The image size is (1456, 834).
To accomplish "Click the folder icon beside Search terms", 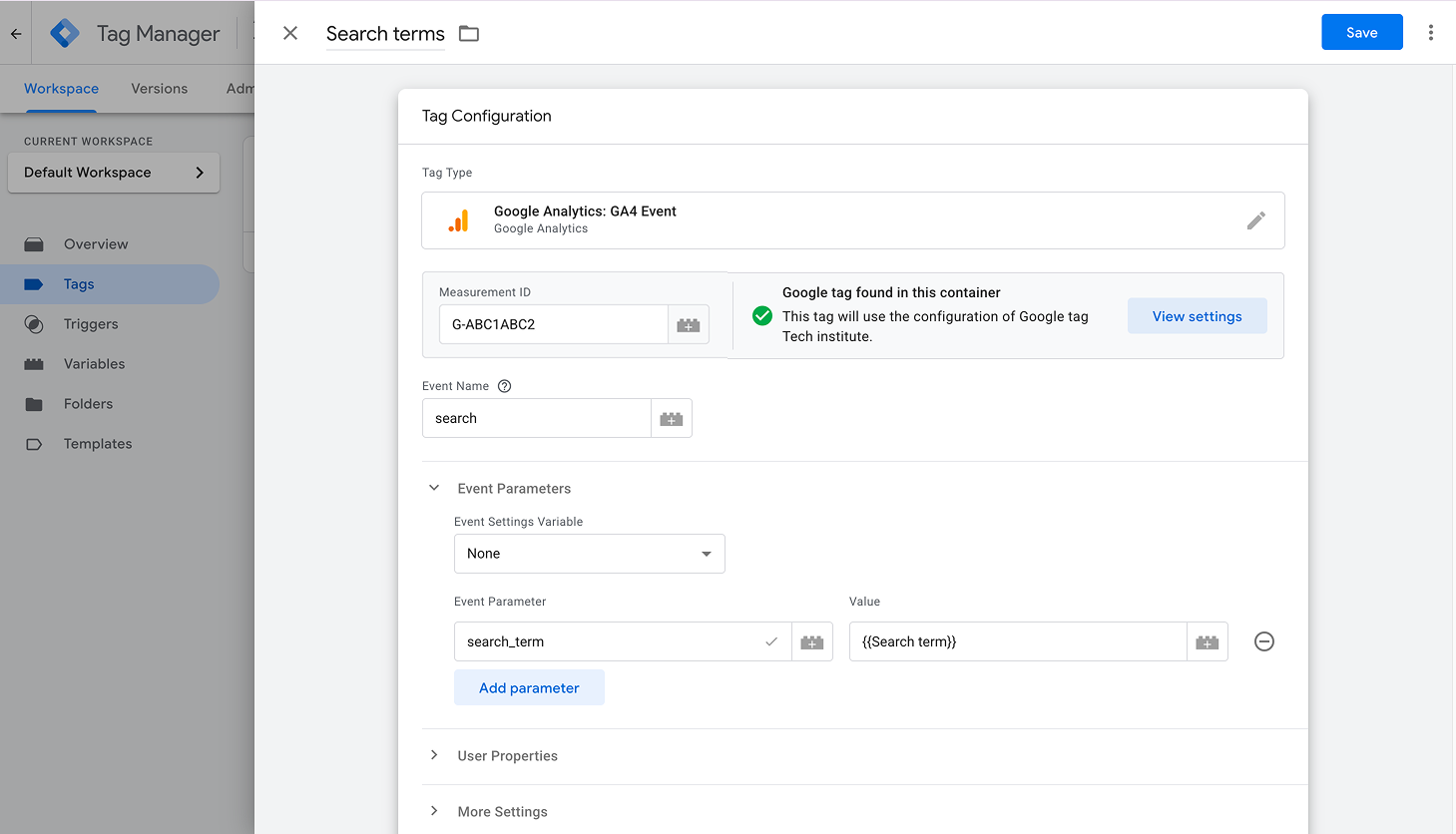I will pyautogui.click(x=469, y=34).
